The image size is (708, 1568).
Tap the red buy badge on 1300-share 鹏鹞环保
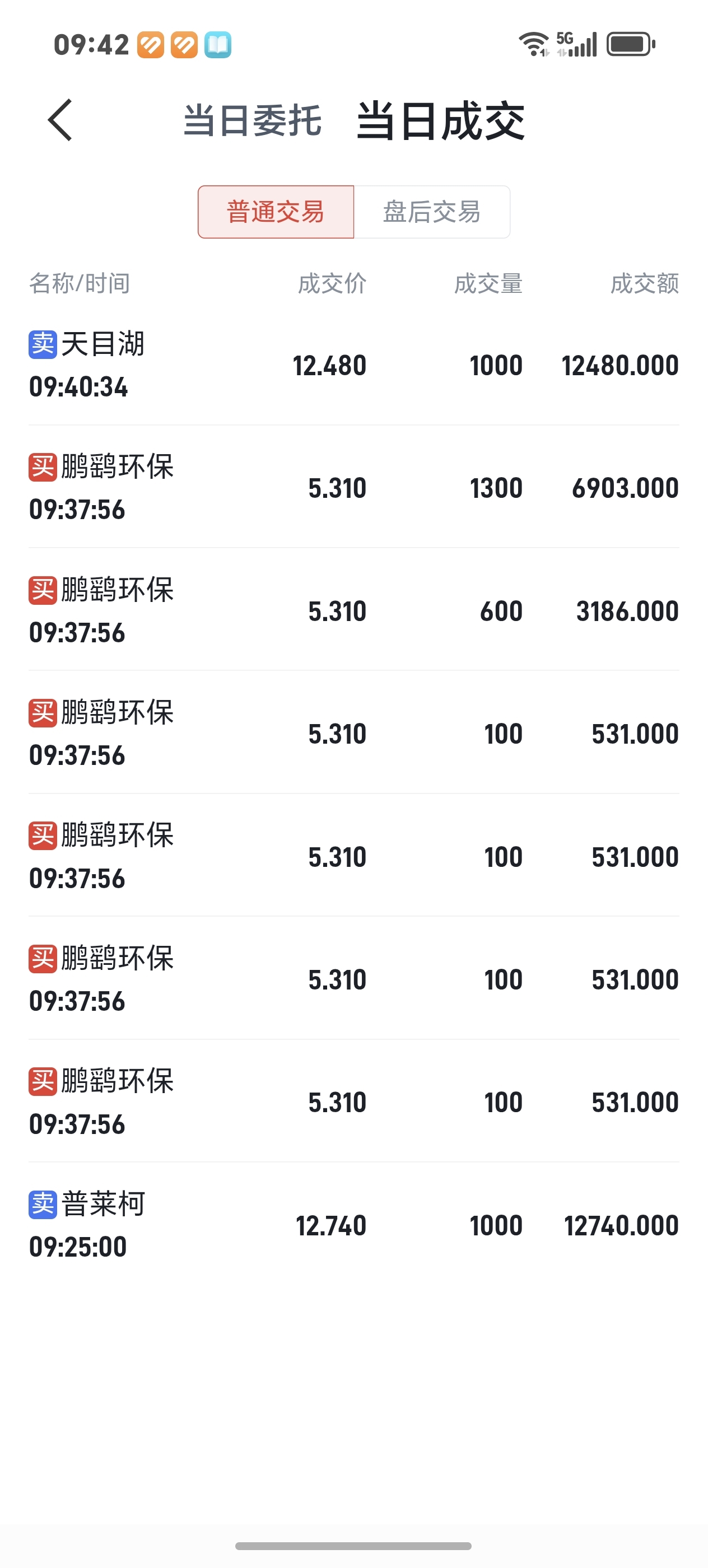(x=43, y=468)
